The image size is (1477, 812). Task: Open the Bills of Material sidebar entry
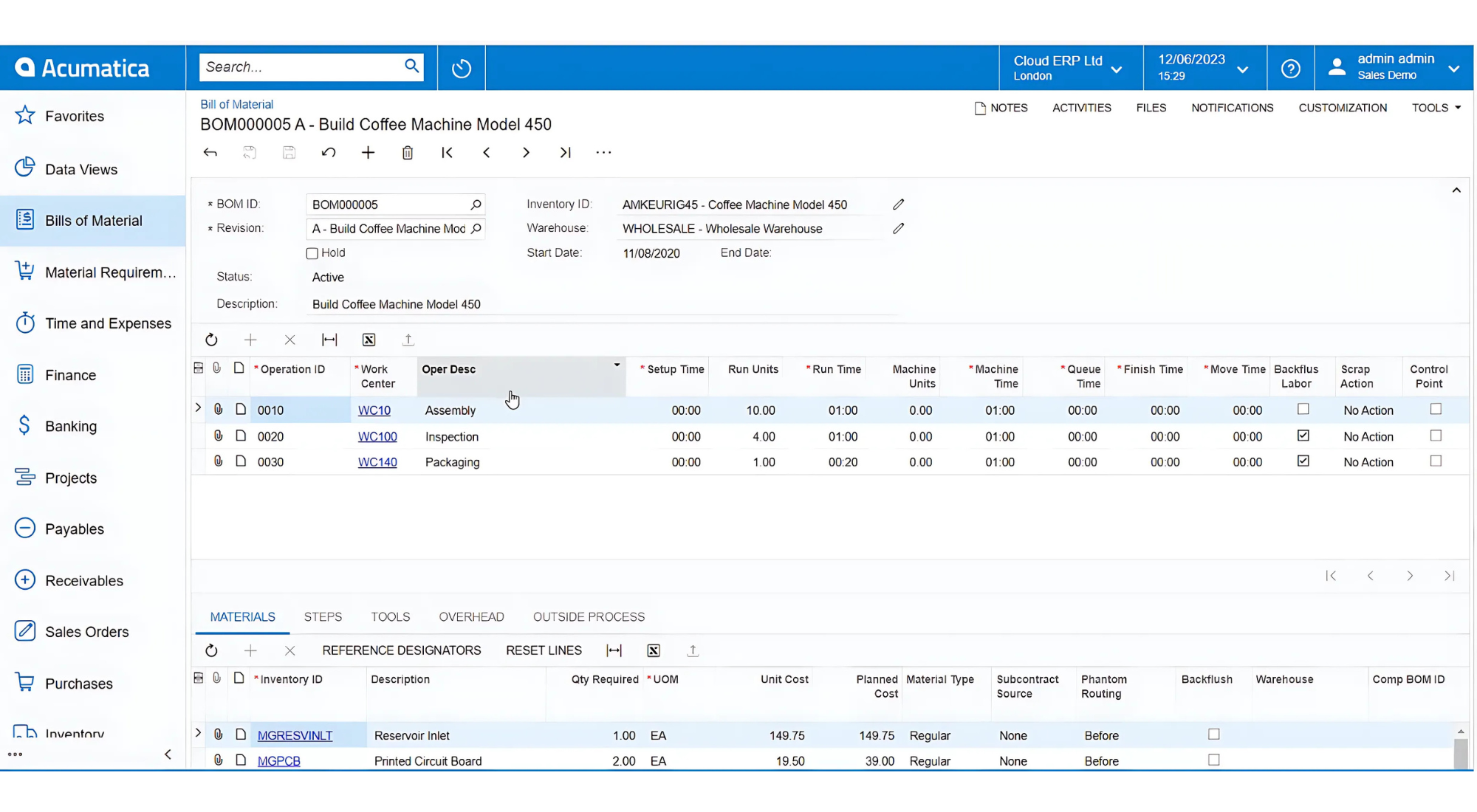click(93, 220)
